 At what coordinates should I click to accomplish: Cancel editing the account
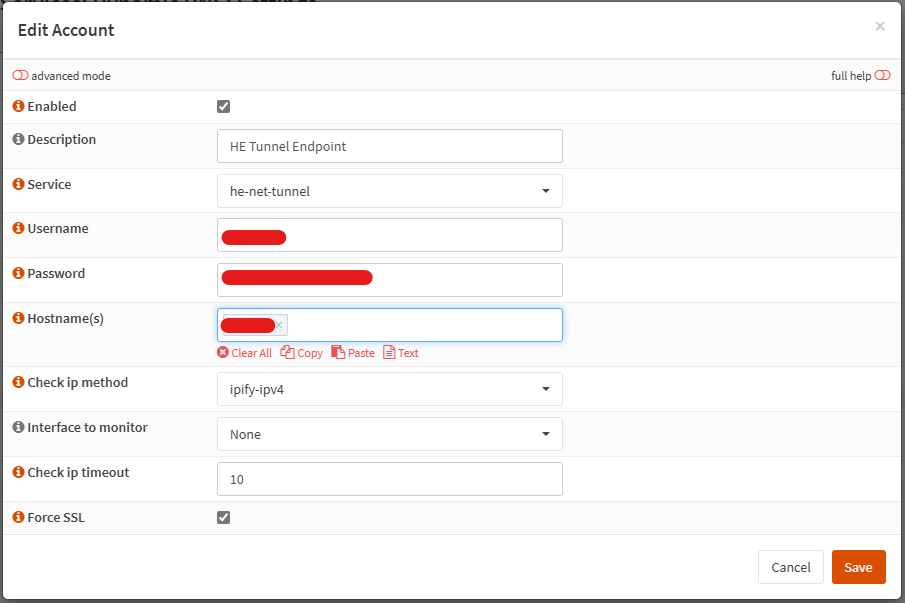[x=790, y=567]
